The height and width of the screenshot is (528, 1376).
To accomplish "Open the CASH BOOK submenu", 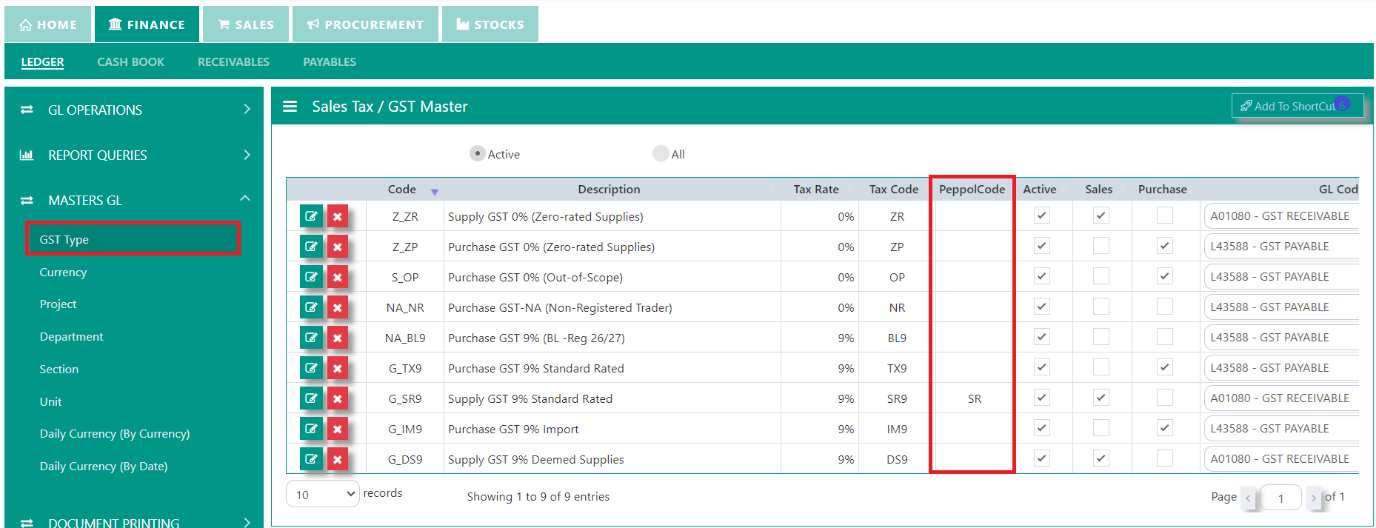I will [x=131, y=62].
